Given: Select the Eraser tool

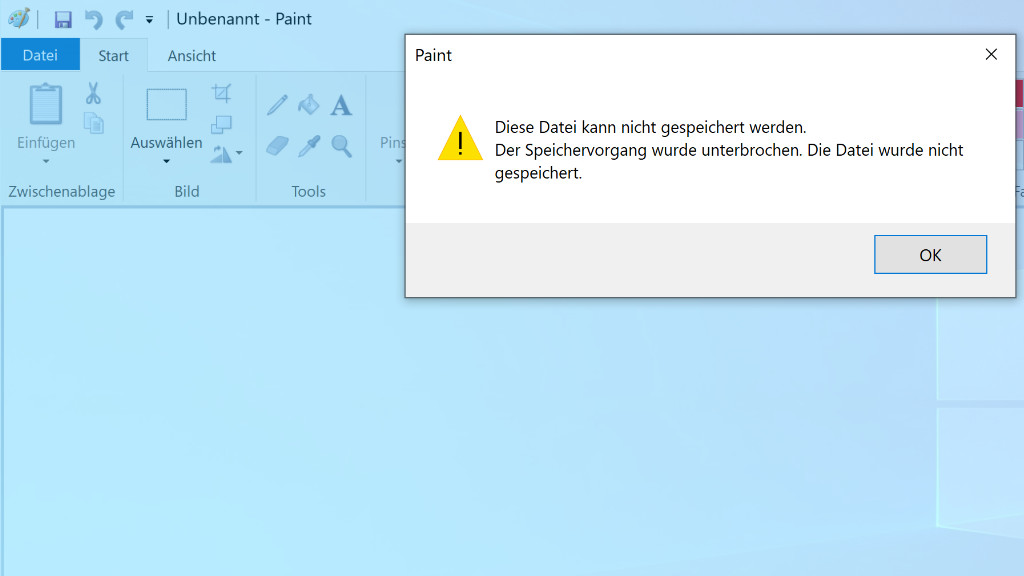Looking at the screenshot, I should 277,146.
